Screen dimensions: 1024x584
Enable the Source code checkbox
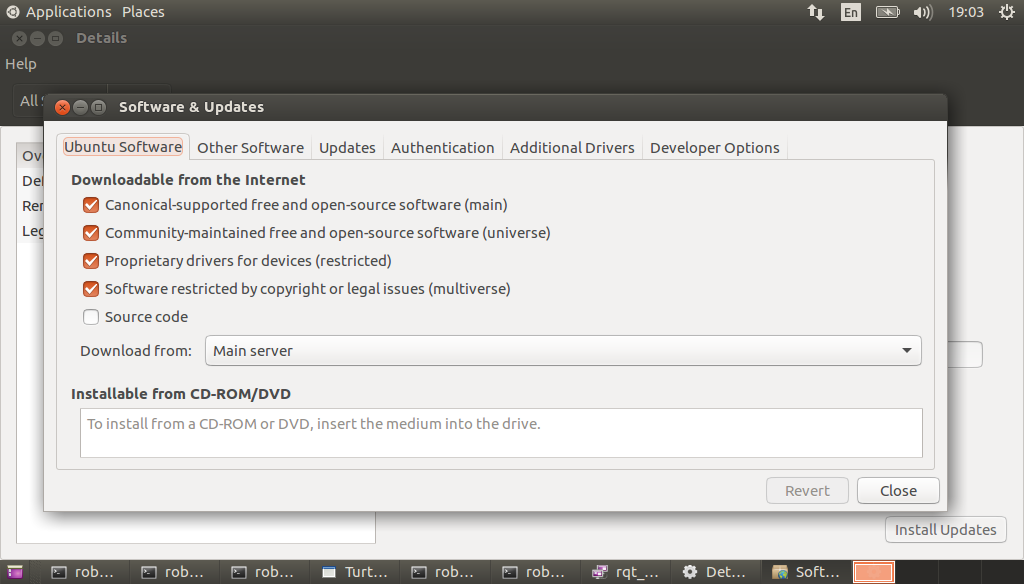[91, 317]
